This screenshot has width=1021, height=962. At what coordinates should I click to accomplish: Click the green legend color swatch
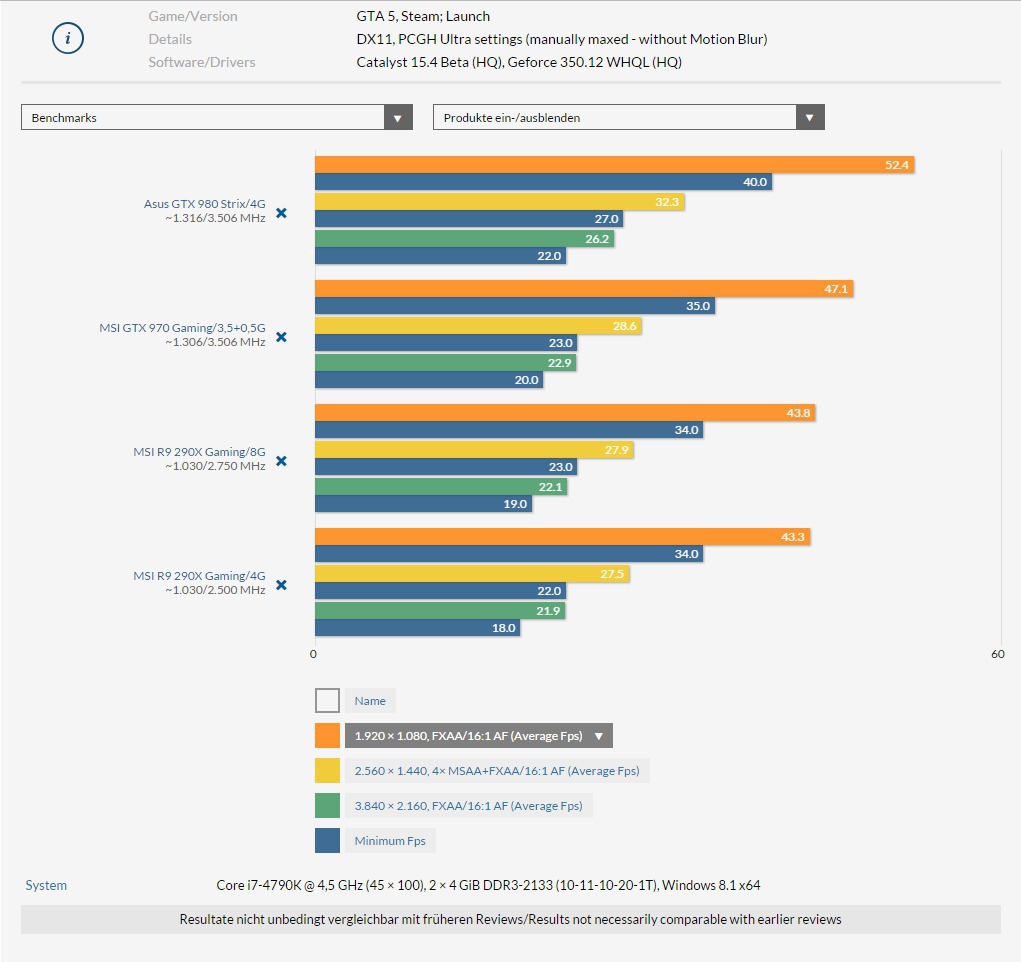click(x=328, y=806)
